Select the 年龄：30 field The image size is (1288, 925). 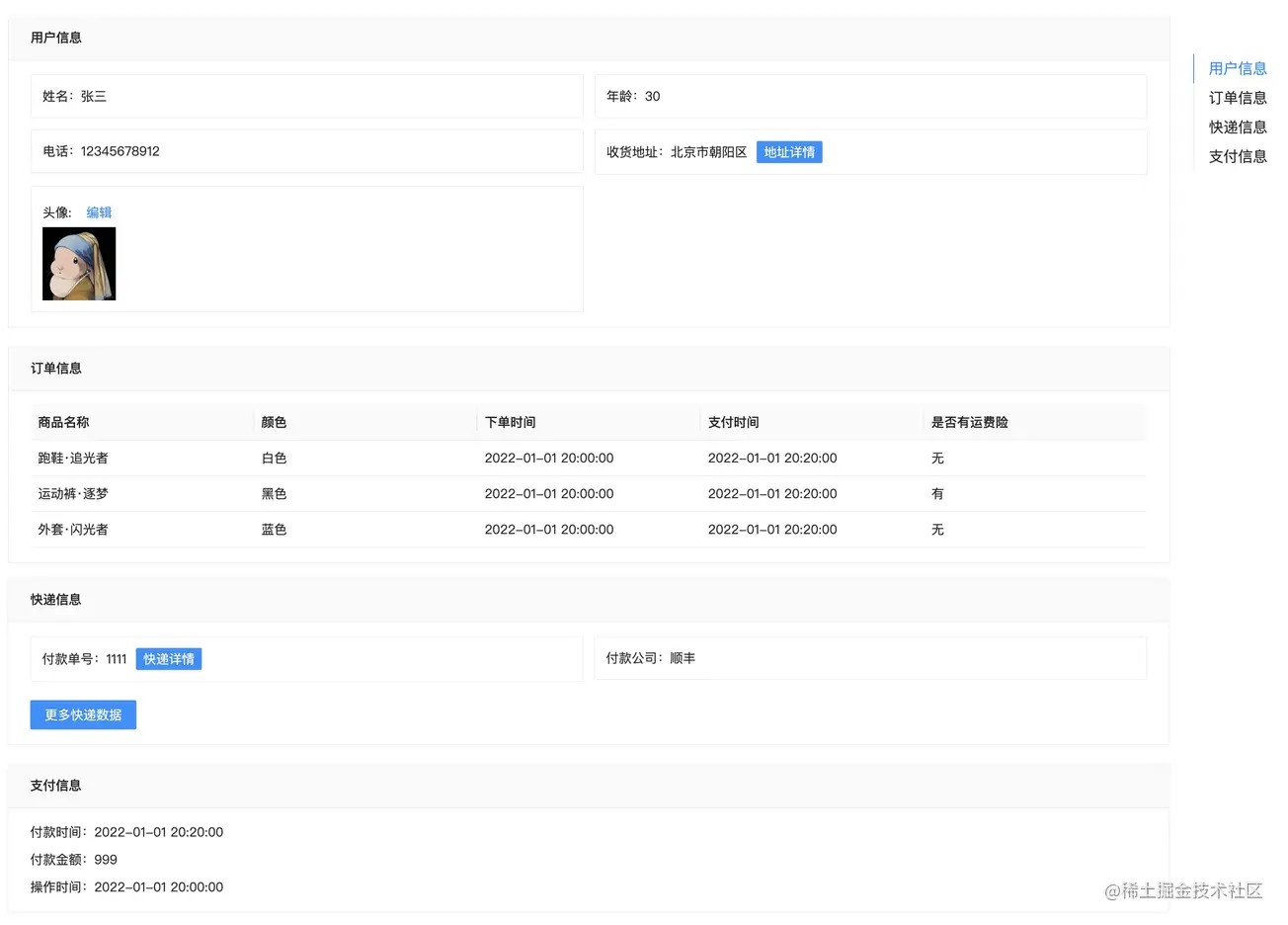tap(870, 97)
